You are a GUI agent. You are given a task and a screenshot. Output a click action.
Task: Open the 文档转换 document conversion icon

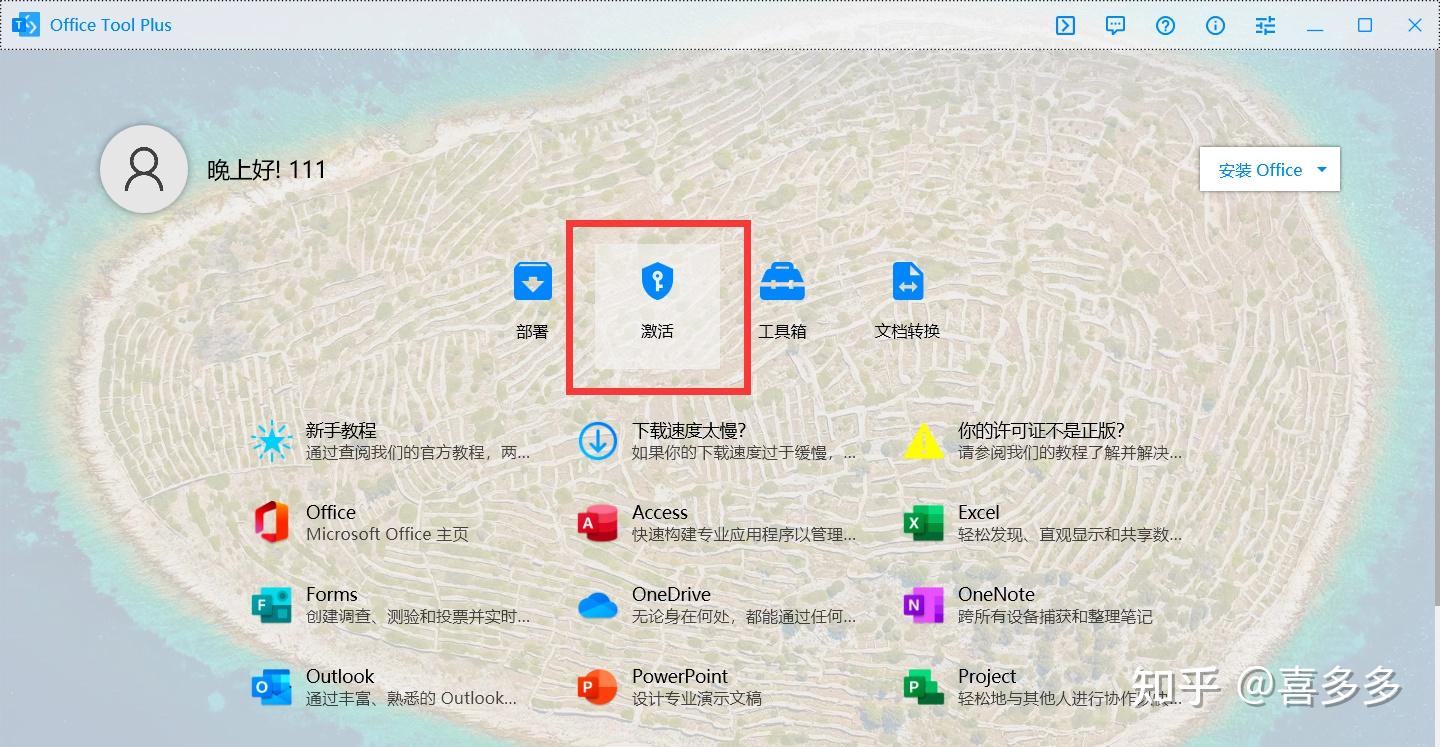coord(907,281)
